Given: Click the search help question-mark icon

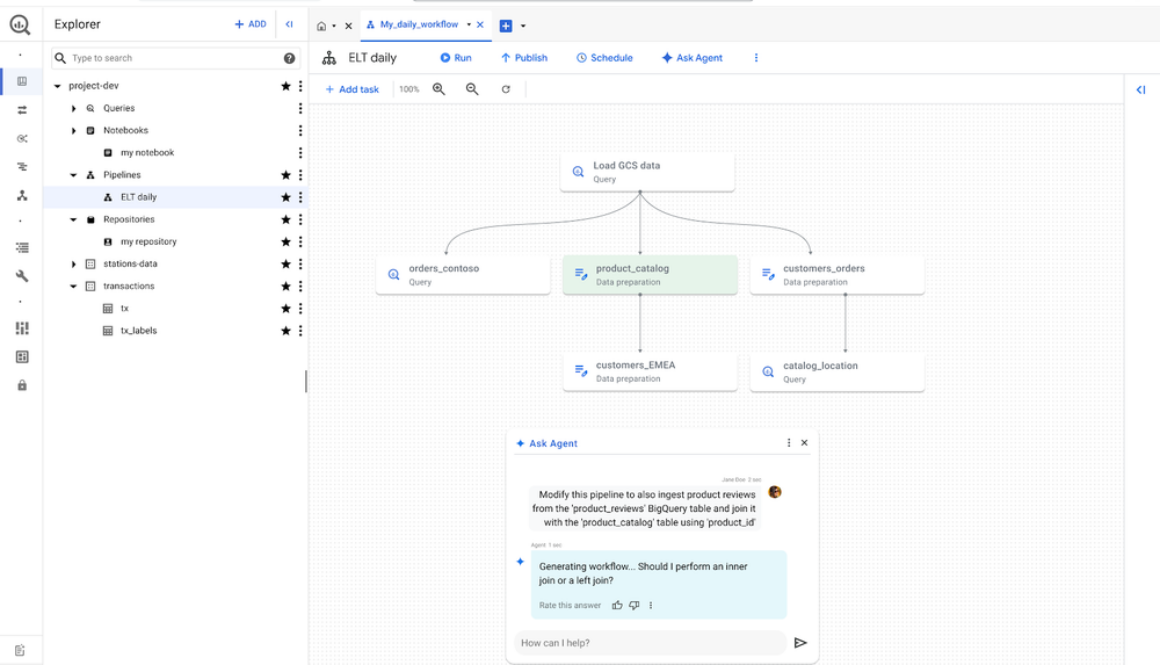Looking at the screenshot, I should tap(288, 57).
